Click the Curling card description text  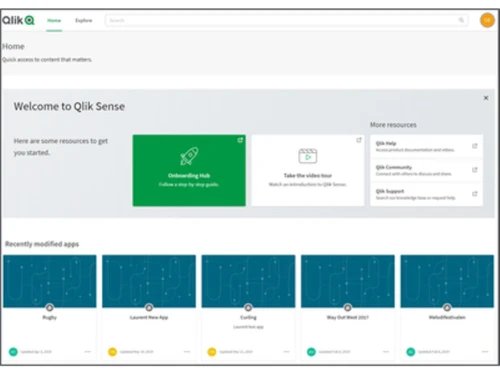point(248,327)
